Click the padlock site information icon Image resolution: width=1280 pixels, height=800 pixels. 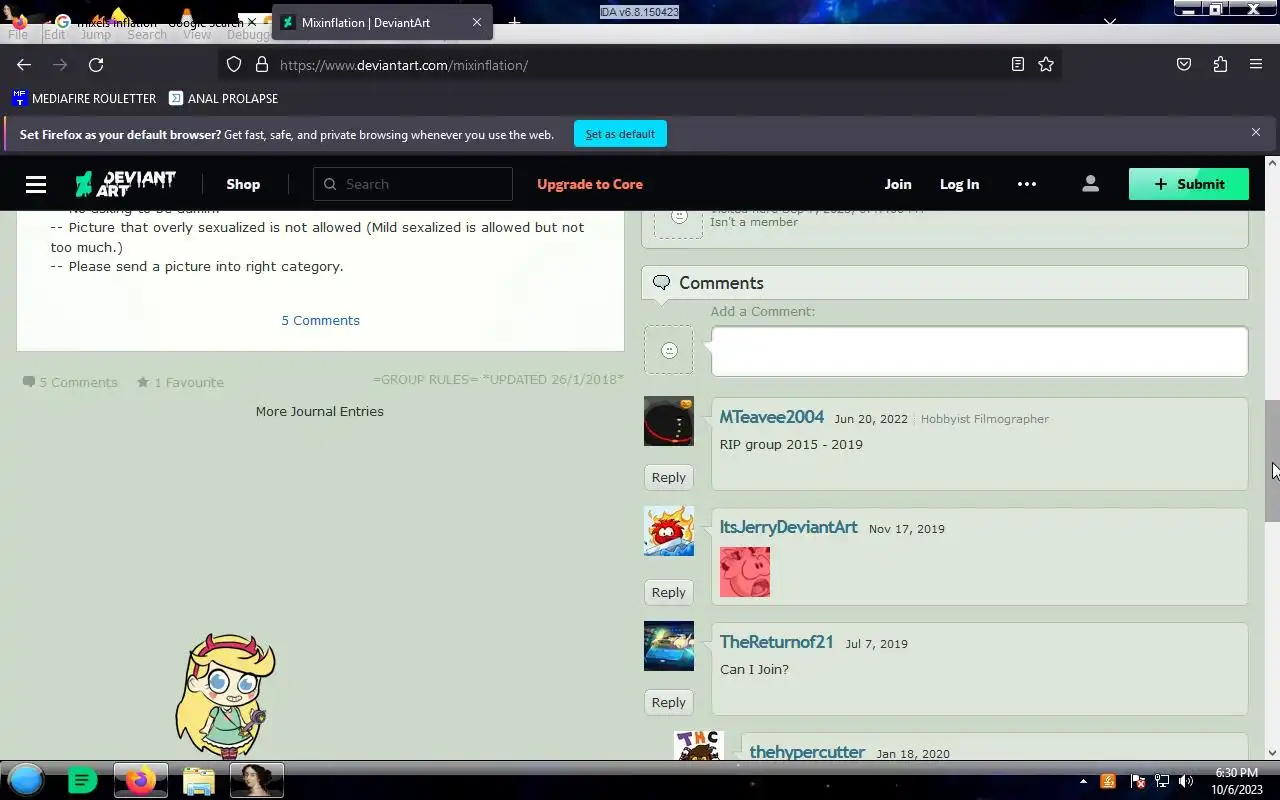pyautogui.click(x=262, y=64)
